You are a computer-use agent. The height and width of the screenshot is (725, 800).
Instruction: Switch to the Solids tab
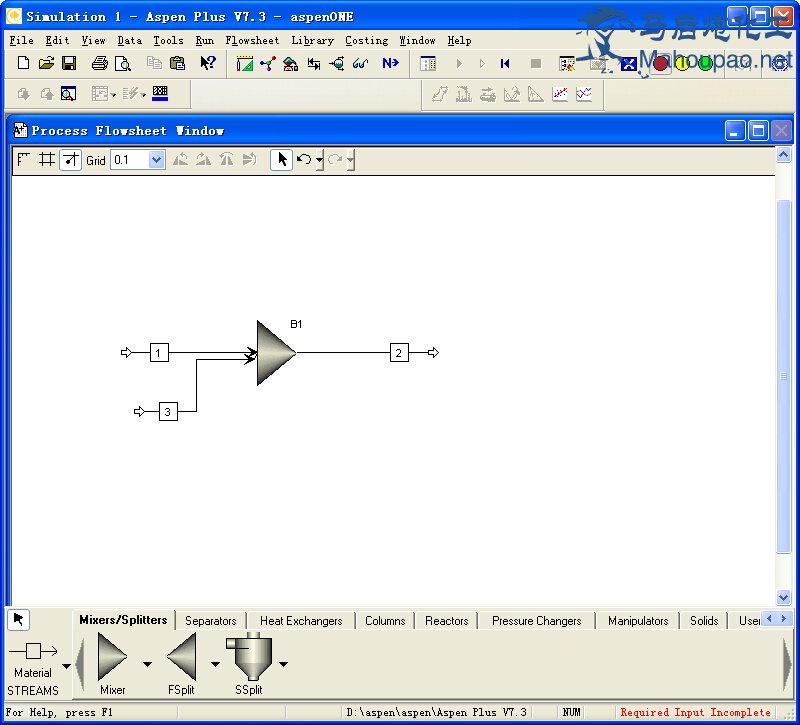point(704,620)
